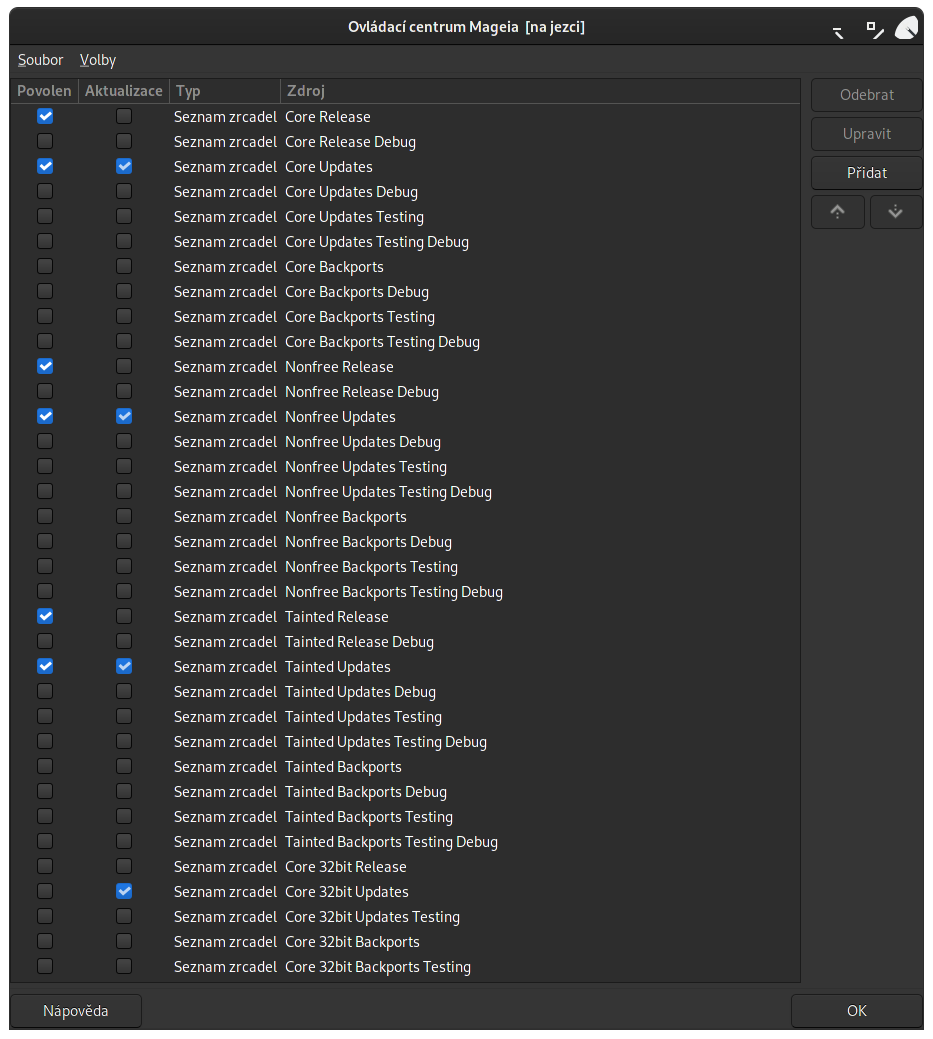Enable Aktualizace for Core Updates Testing
Viewport: 933px width, 1039px height.
(x=124, y=217)
